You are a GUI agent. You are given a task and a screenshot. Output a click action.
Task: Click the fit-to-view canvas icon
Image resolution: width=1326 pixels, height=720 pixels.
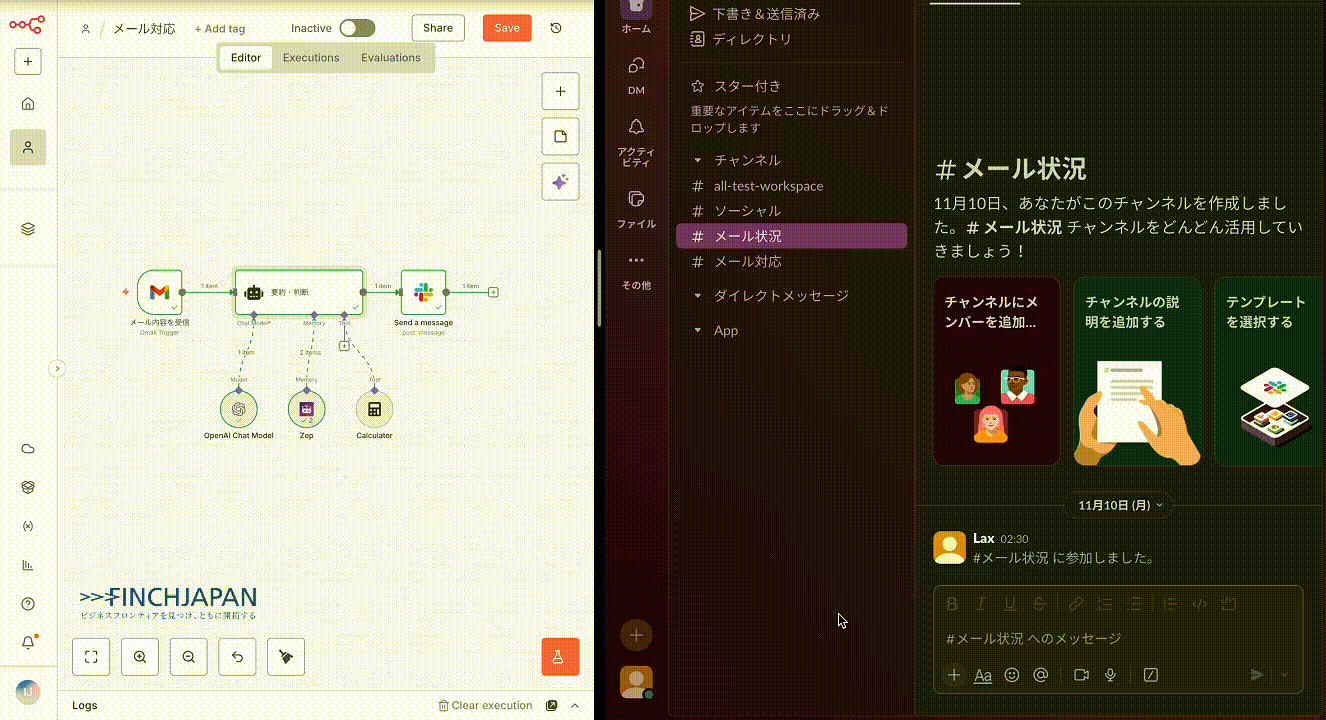91,657
